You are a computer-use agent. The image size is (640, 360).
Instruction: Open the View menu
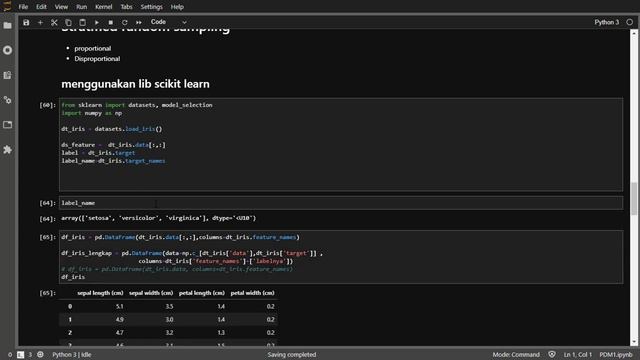click(x=61, y=7)
